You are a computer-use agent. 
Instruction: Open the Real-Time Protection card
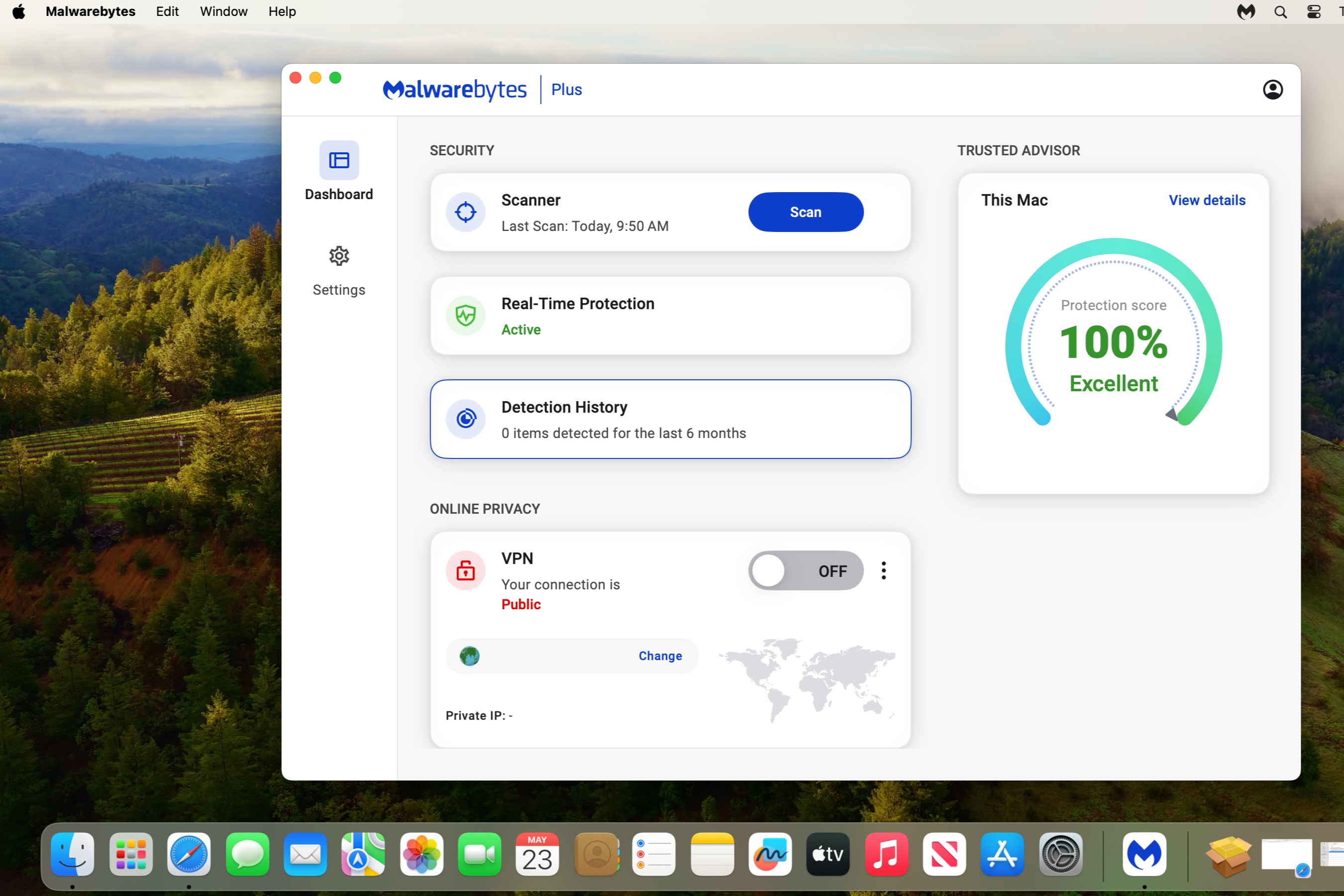(671, 316)
